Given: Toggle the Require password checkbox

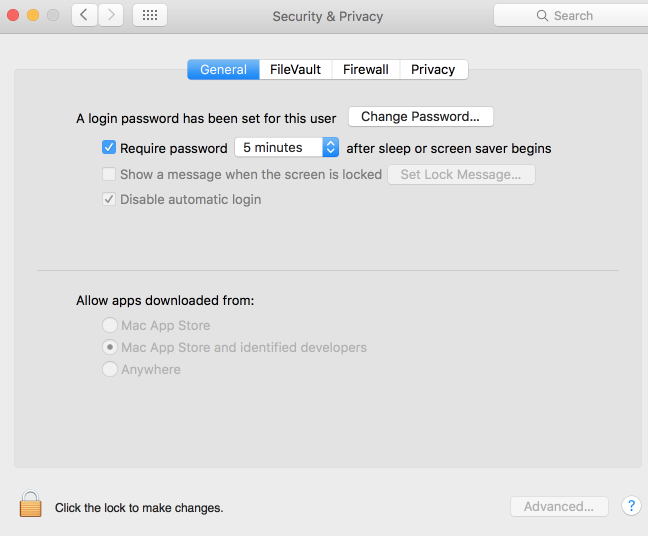Looking at the screenshot, I should pyautogui.click(x=109, y=147).
